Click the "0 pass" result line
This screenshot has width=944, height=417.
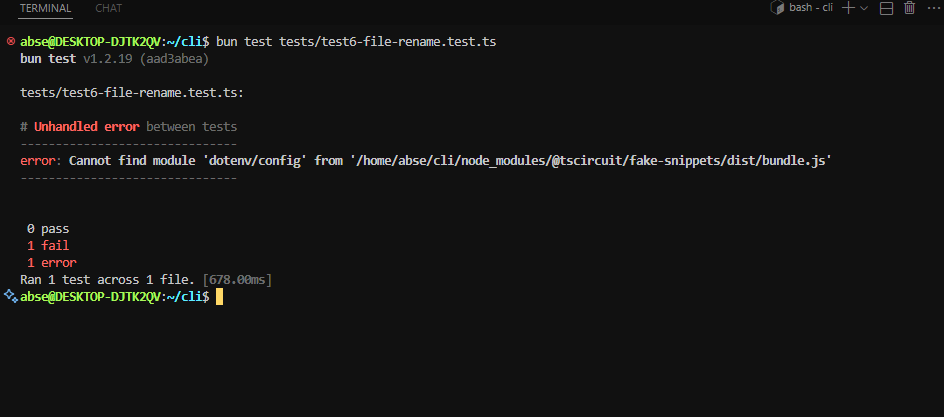48,228
